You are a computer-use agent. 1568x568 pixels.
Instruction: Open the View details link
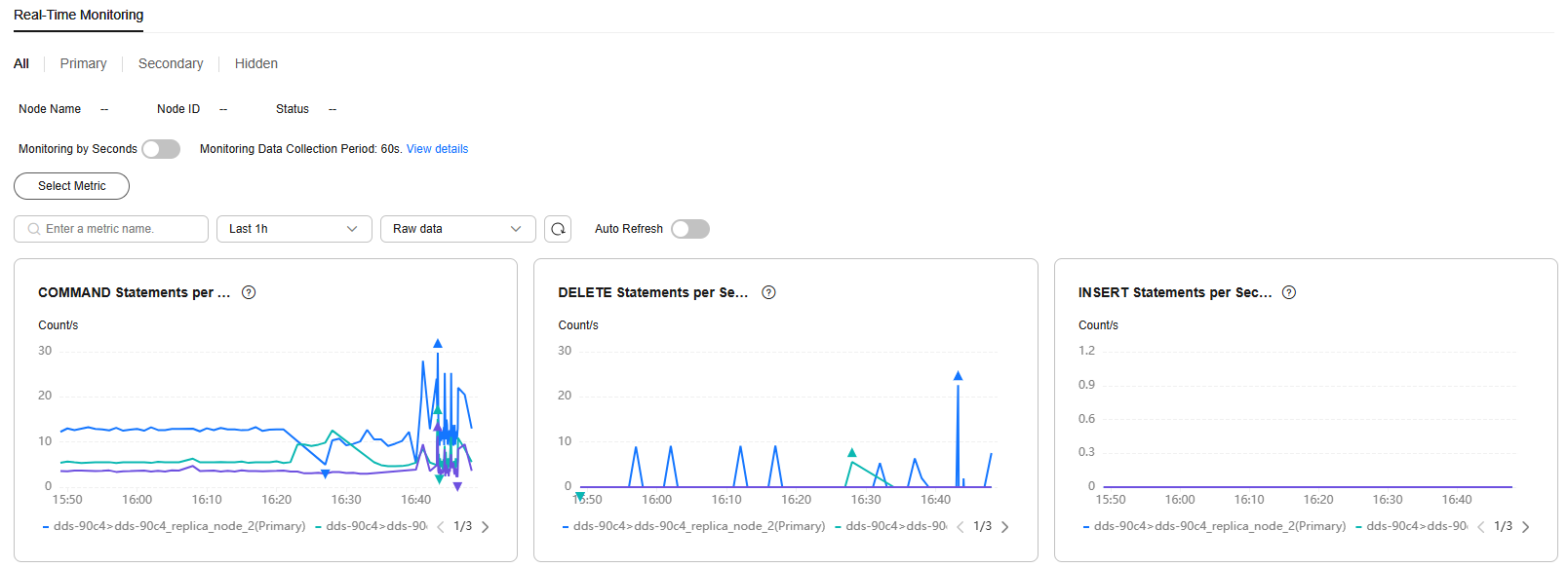(437, 149)
